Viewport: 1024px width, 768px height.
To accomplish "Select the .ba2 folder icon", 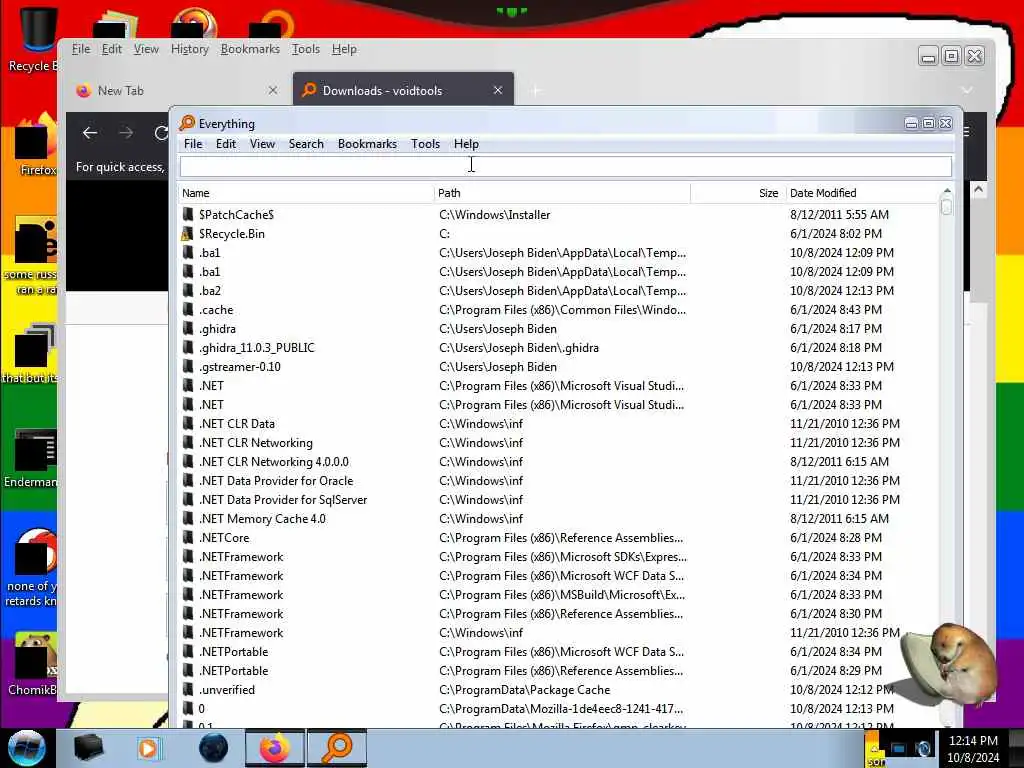I will pyautogui.click(x=188, y=290).
